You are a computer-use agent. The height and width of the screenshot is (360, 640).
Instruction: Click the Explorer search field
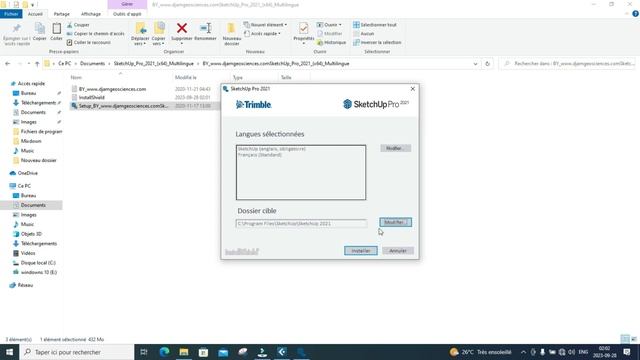[568, 64]
